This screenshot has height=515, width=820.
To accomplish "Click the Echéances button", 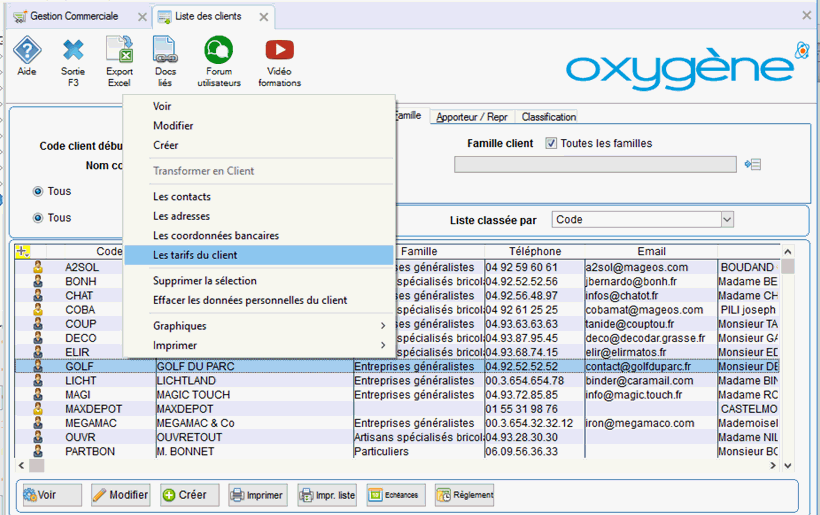I will coord(396,495).
